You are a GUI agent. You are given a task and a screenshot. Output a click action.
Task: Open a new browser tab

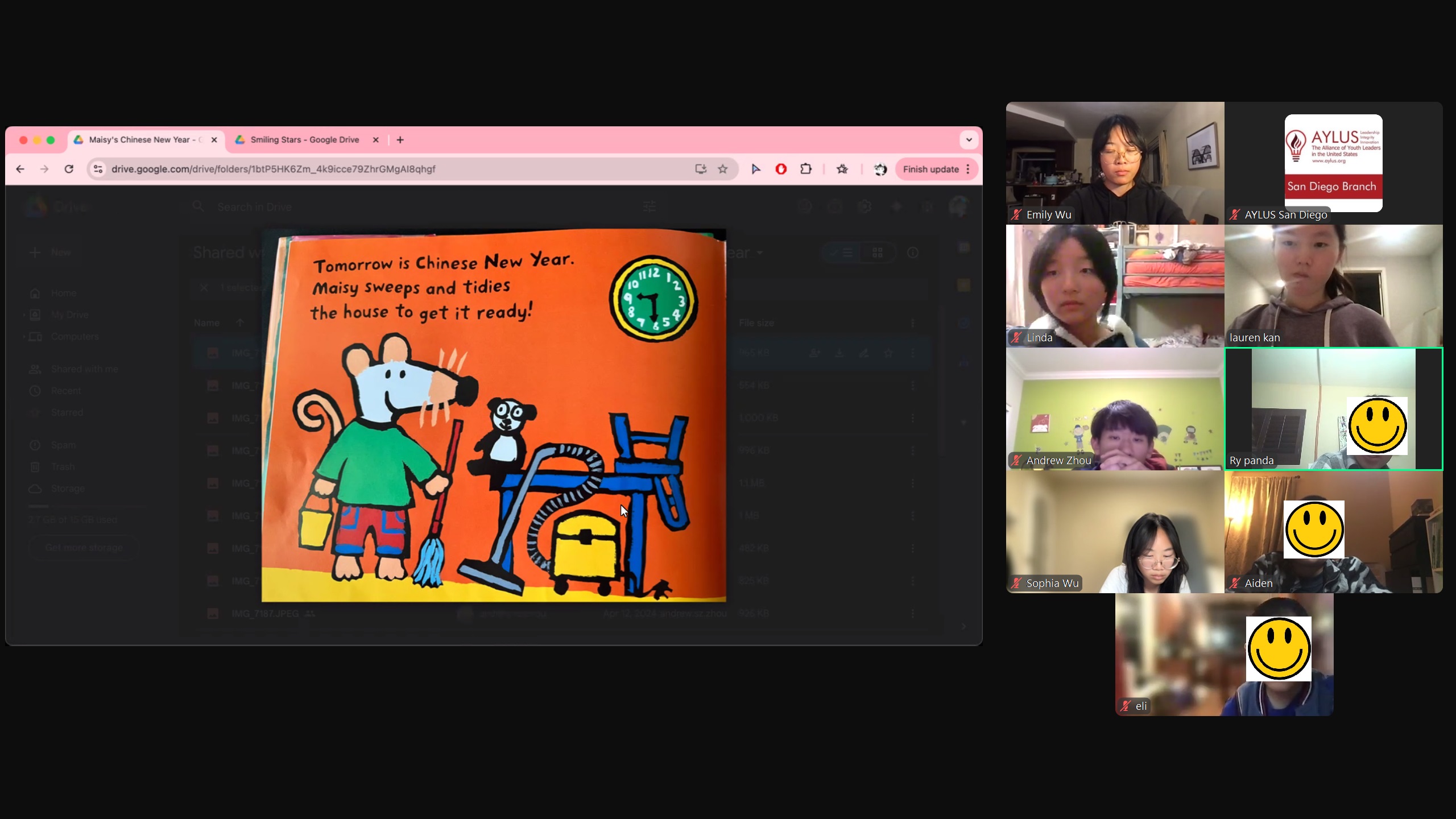(400, 140)
